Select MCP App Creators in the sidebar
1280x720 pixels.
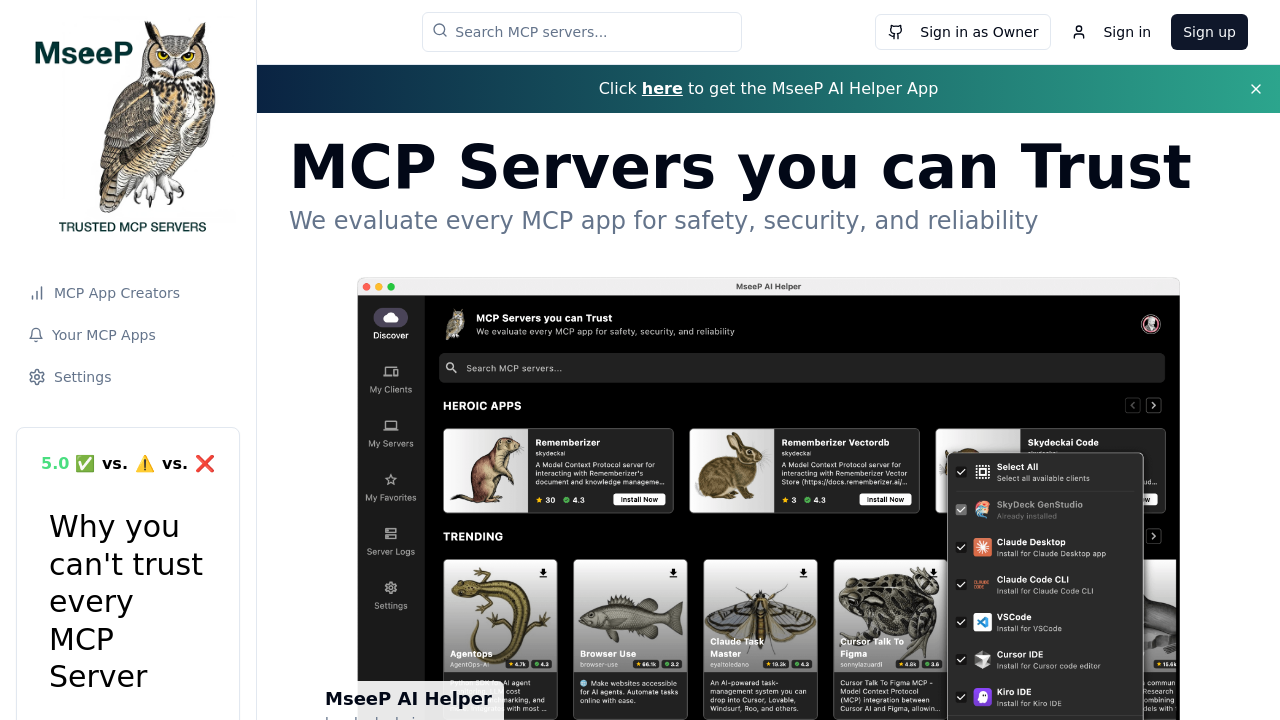click(104, 292)
